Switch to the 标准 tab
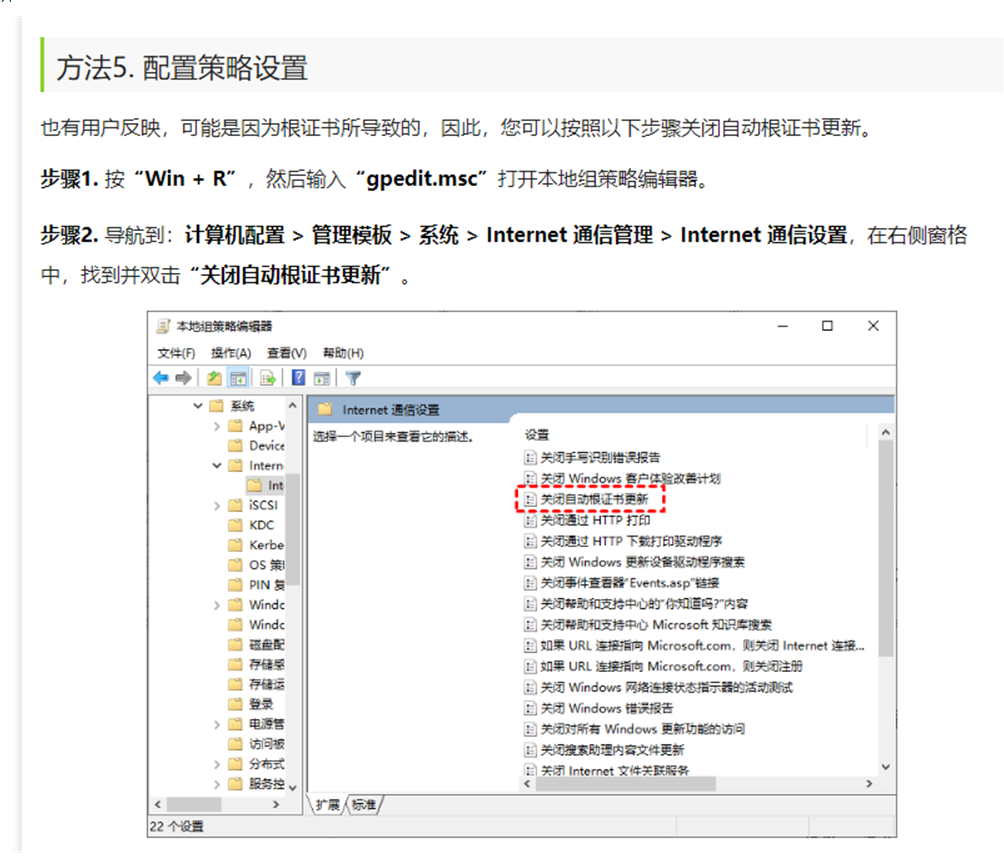The width and height of the screenshot is (1004, 858). point(364,805)
